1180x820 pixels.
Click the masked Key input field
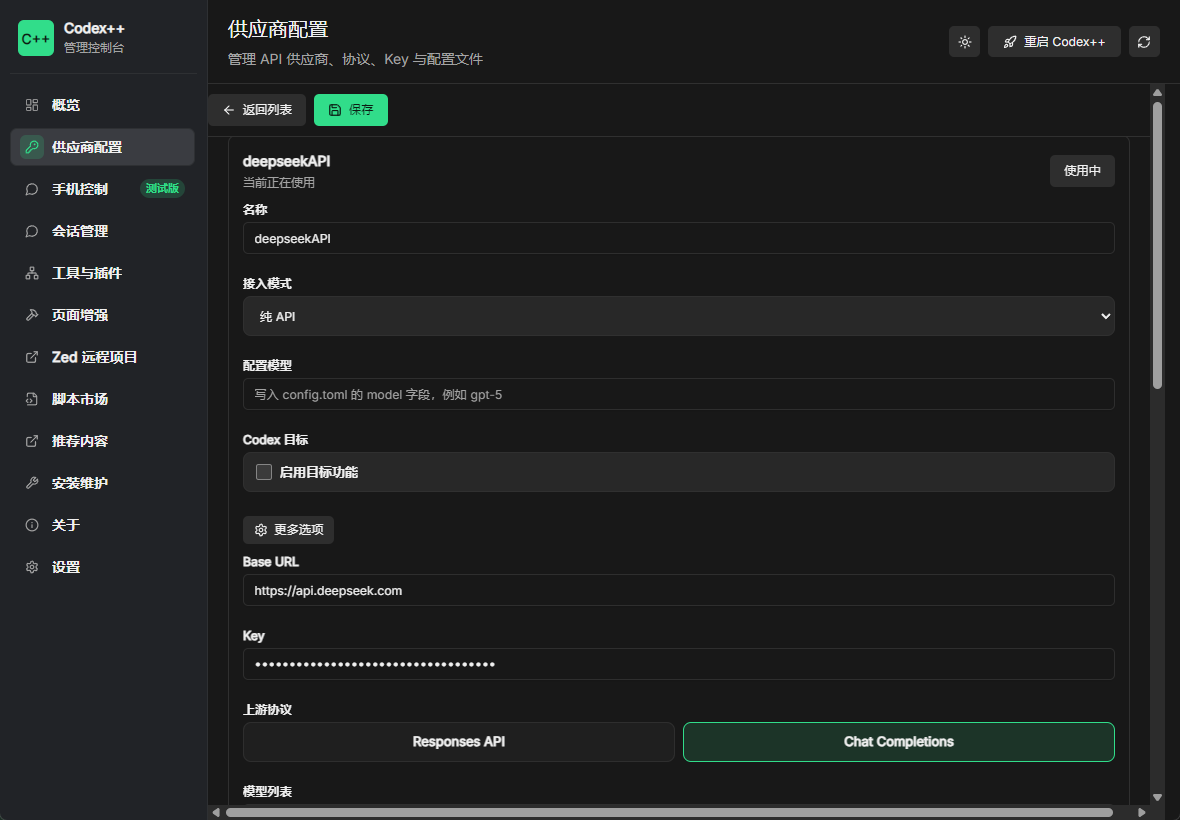[x=678, y=664]
